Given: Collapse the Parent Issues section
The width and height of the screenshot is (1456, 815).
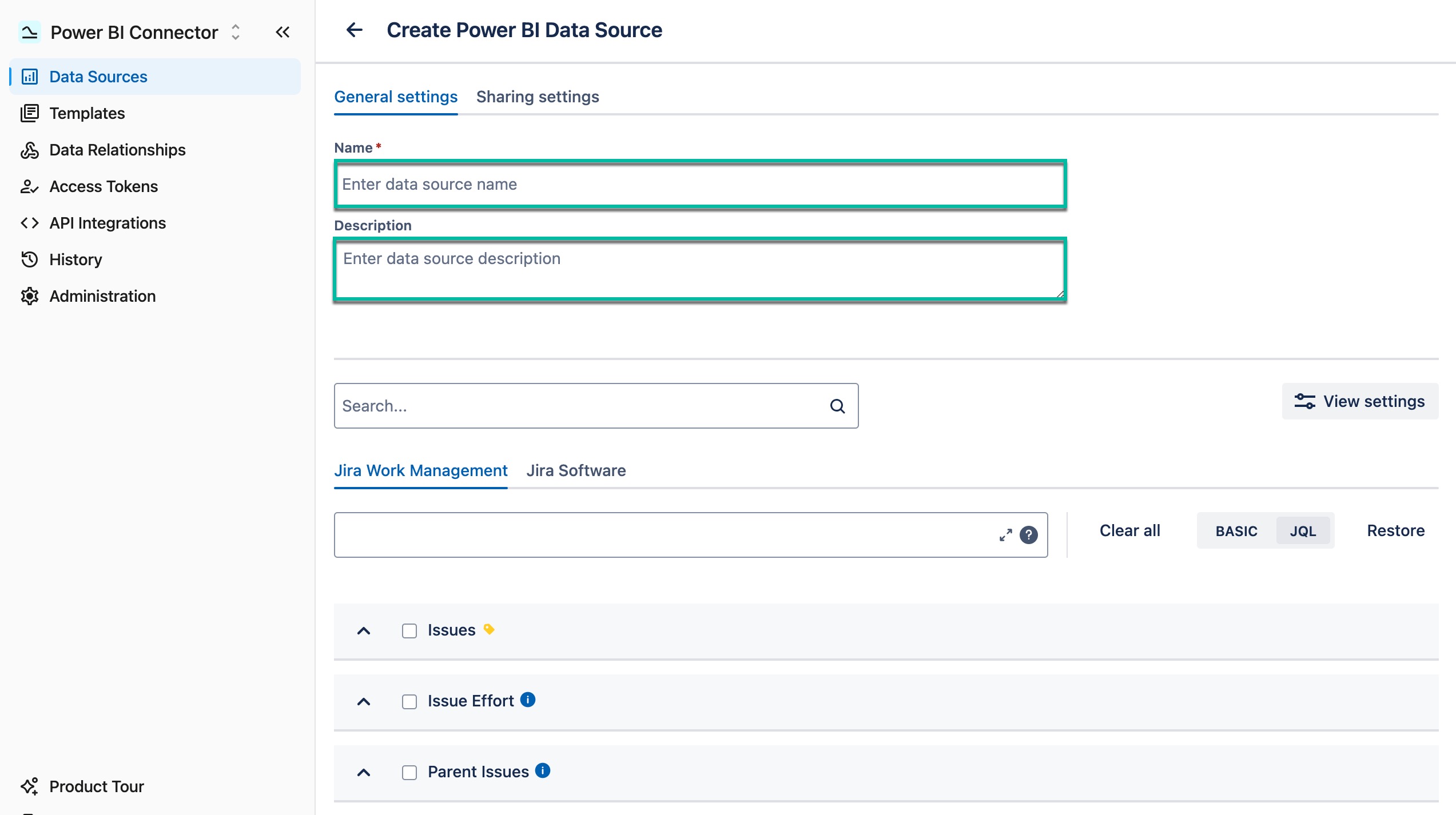Looking at the screenshot, I should [x=364, y=772].
